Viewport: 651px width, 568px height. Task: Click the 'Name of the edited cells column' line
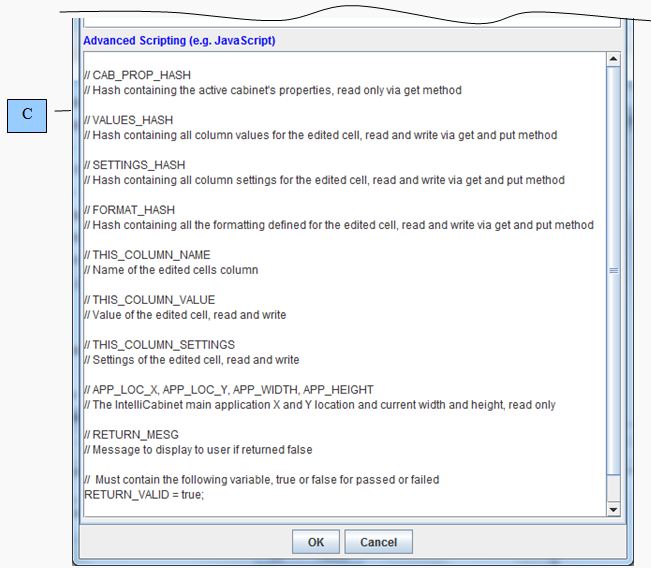[x=171, y=270]
